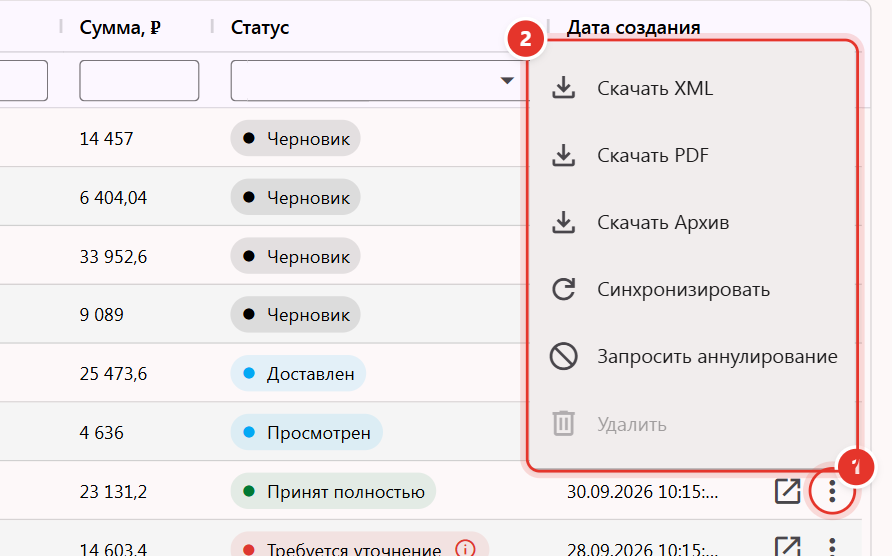Screen dimensions: 892x556
Task: Sort by the Статус column header
Action: tap(260, 27)
